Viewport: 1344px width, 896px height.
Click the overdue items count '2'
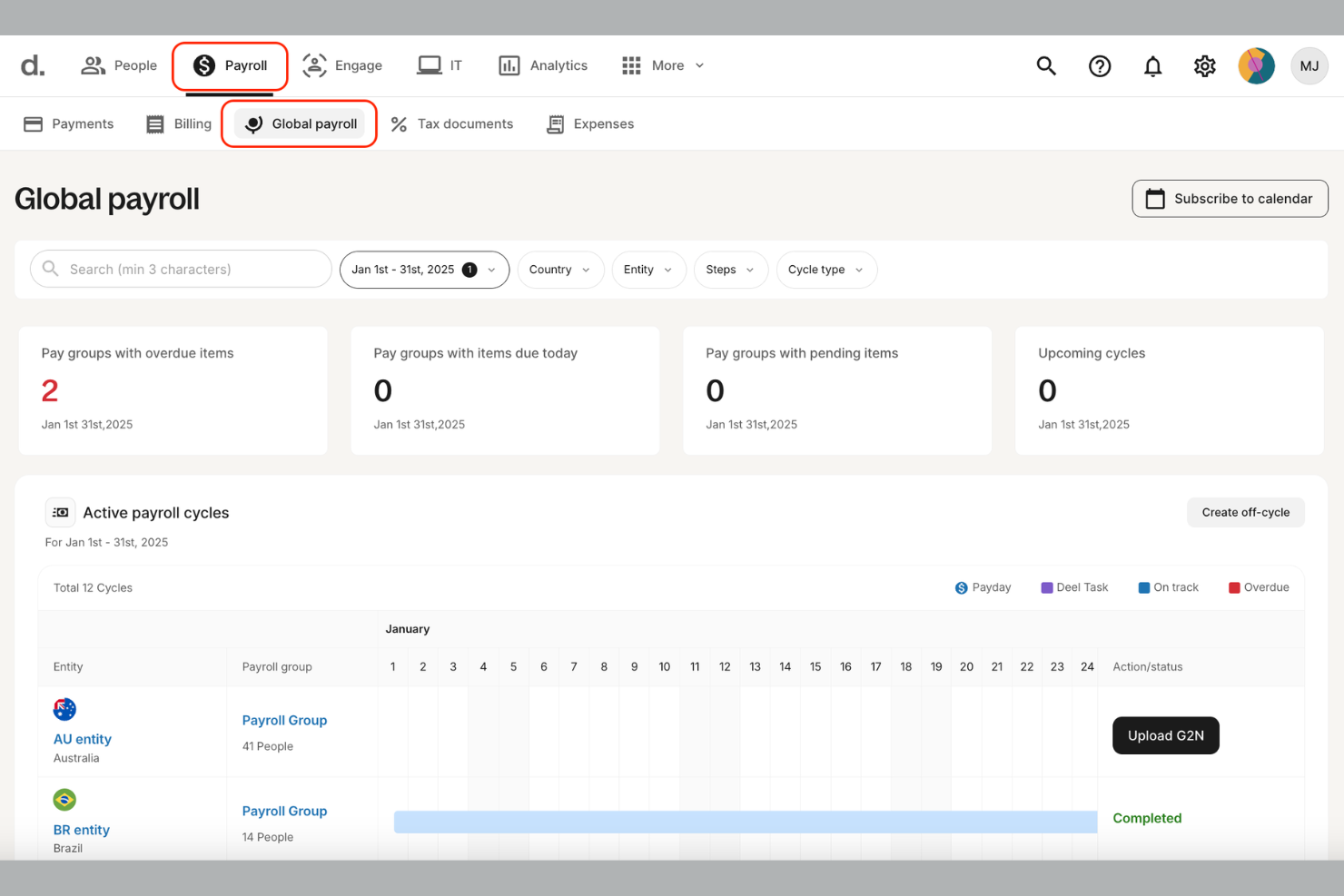point(50,390)
